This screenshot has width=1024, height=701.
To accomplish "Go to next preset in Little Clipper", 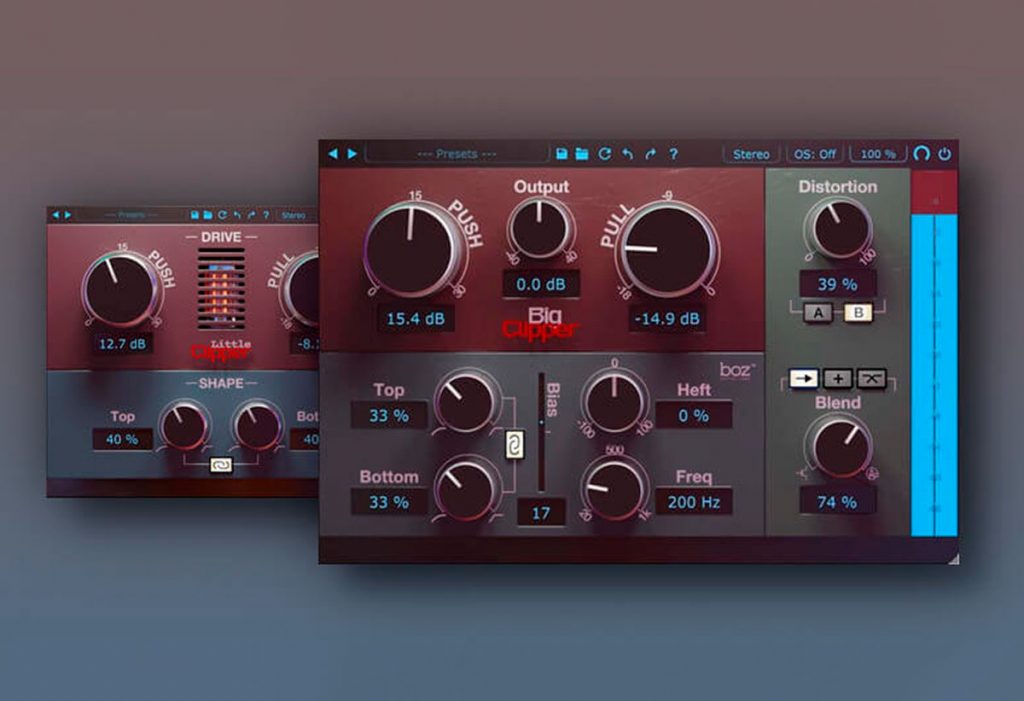I will pyautogui.click(x=68, y=214).
